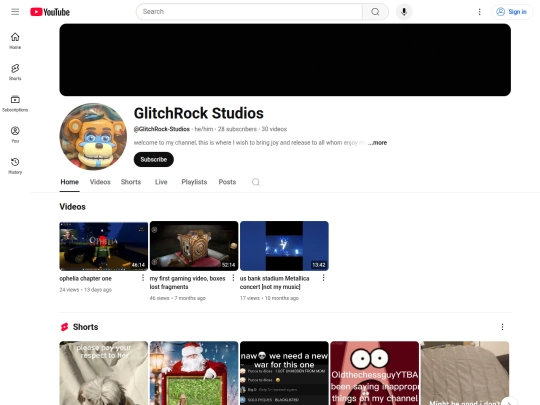
Task: Open 'please pay your respect' short
Action: tap(104, 373)
